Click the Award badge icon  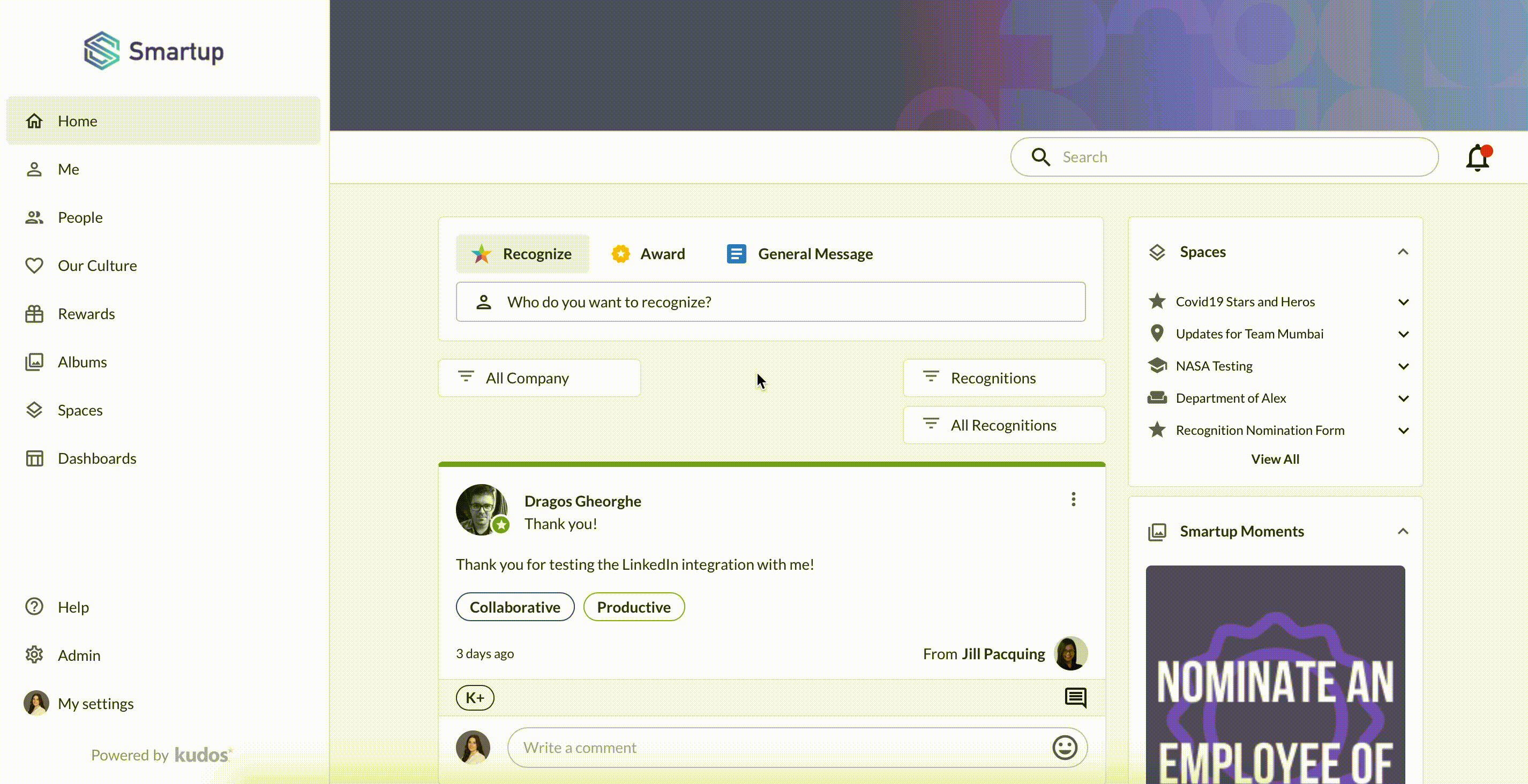[x=620, y=254]
